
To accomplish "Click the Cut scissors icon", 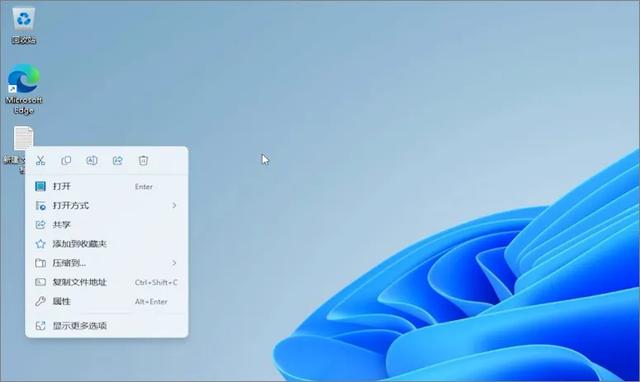I will coord(40,160).
